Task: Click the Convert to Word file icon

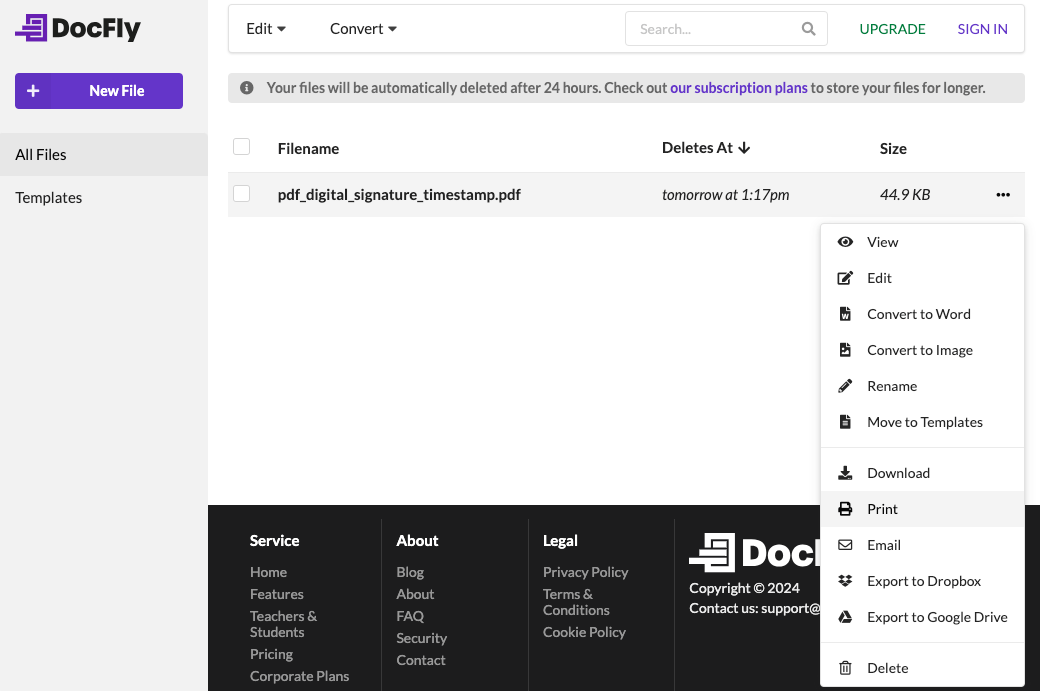Action: [845, 314]
